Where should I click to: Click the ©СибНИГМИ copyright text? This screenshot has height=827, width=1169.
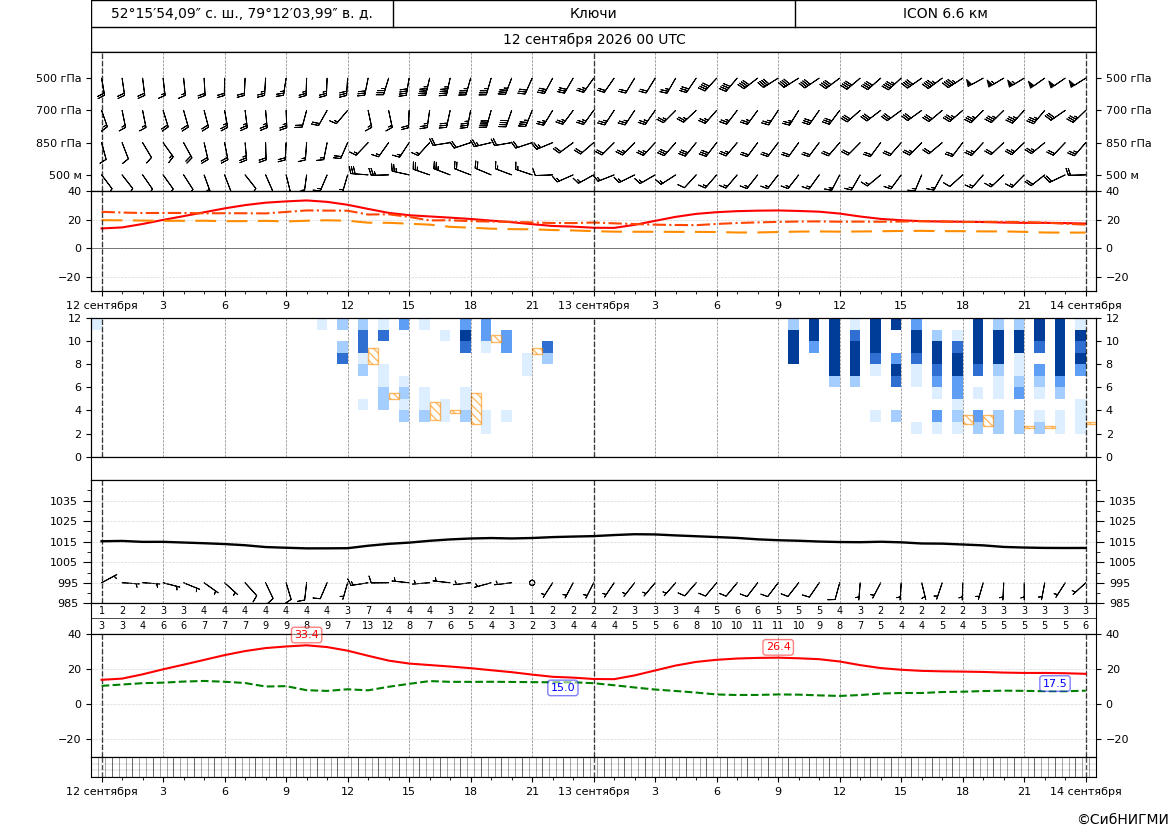tap(1122, 819)
